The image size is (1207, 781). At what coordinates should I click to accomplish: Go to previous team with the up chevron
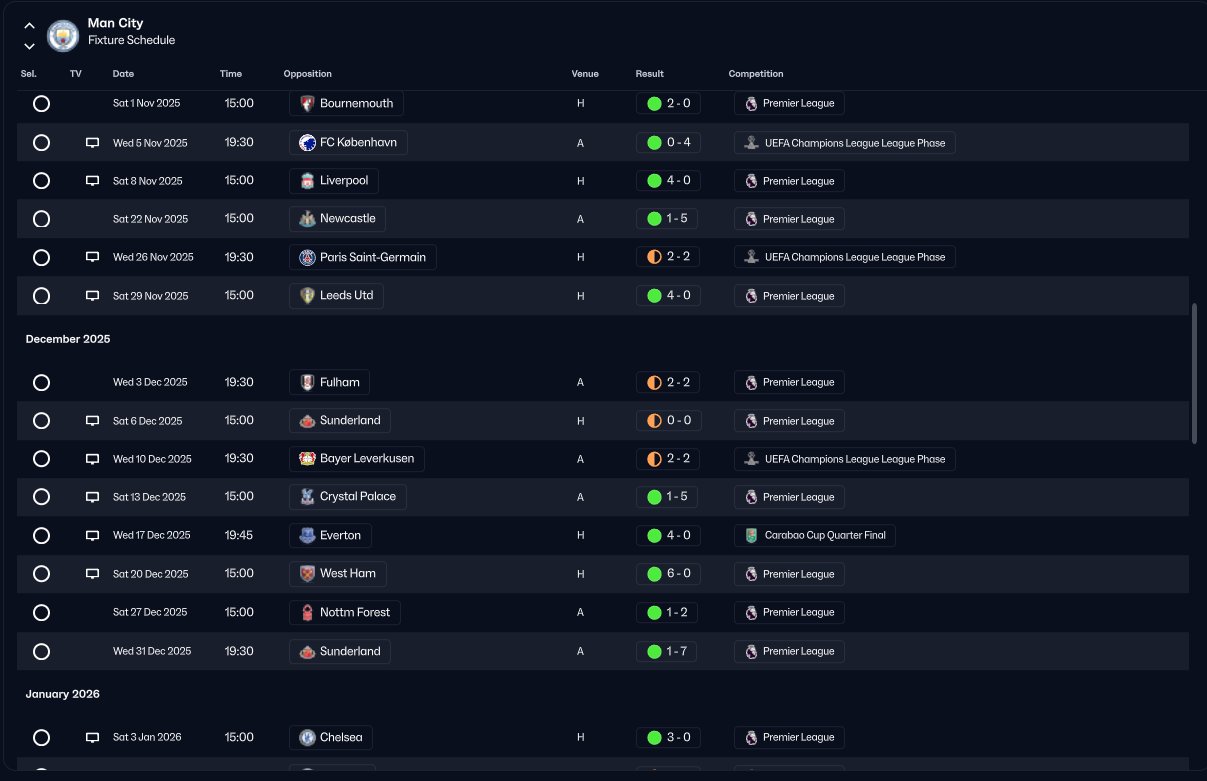pos(29,26)
